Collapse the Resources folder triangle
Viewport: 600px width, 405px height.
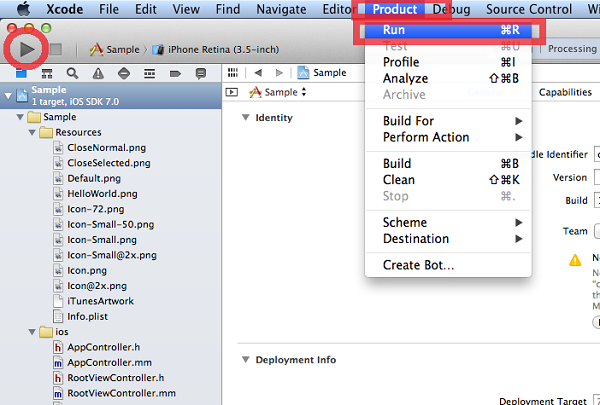pos(32,132)
